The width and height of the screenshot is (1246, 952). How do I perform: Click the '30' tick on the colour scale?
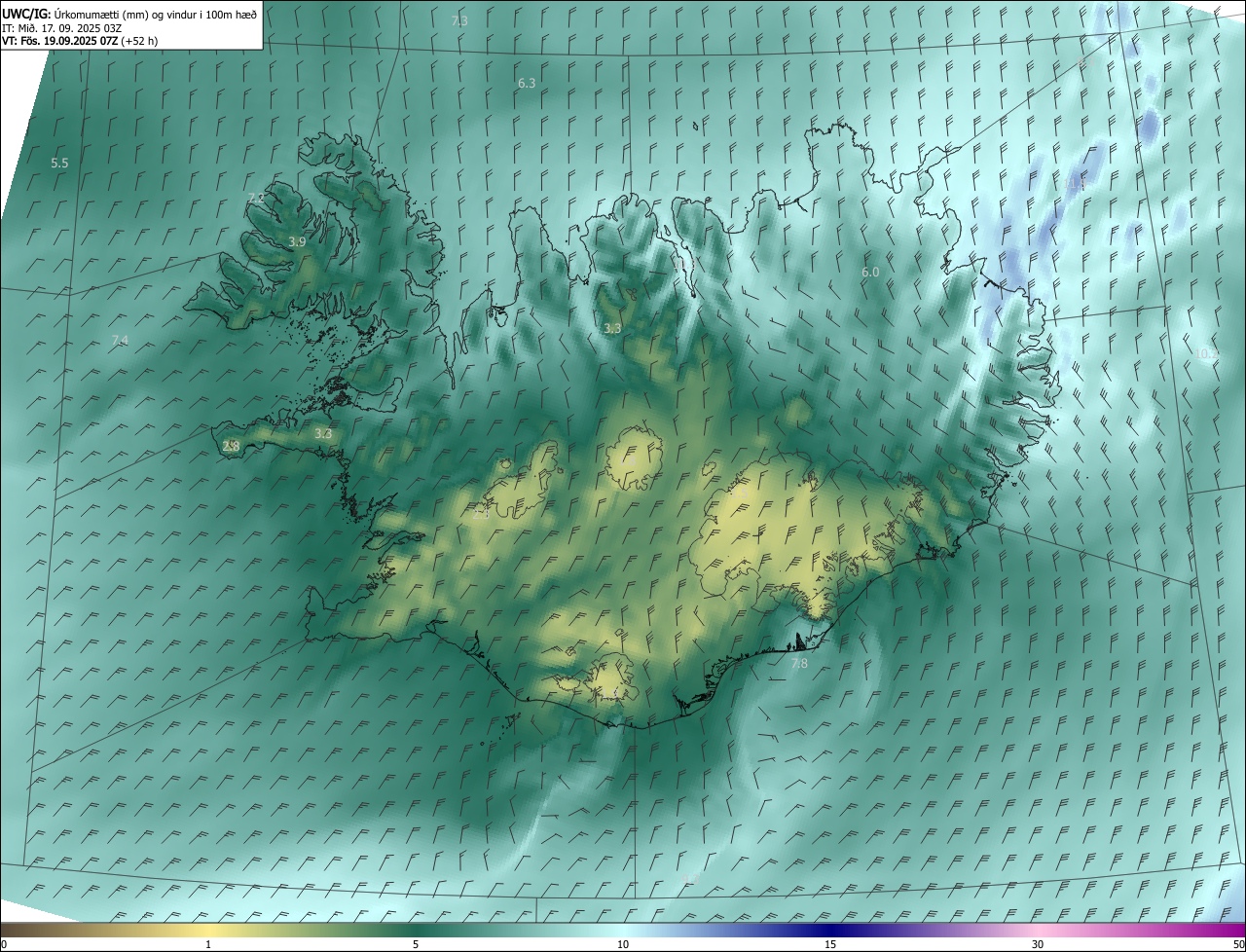(1038, 945)
